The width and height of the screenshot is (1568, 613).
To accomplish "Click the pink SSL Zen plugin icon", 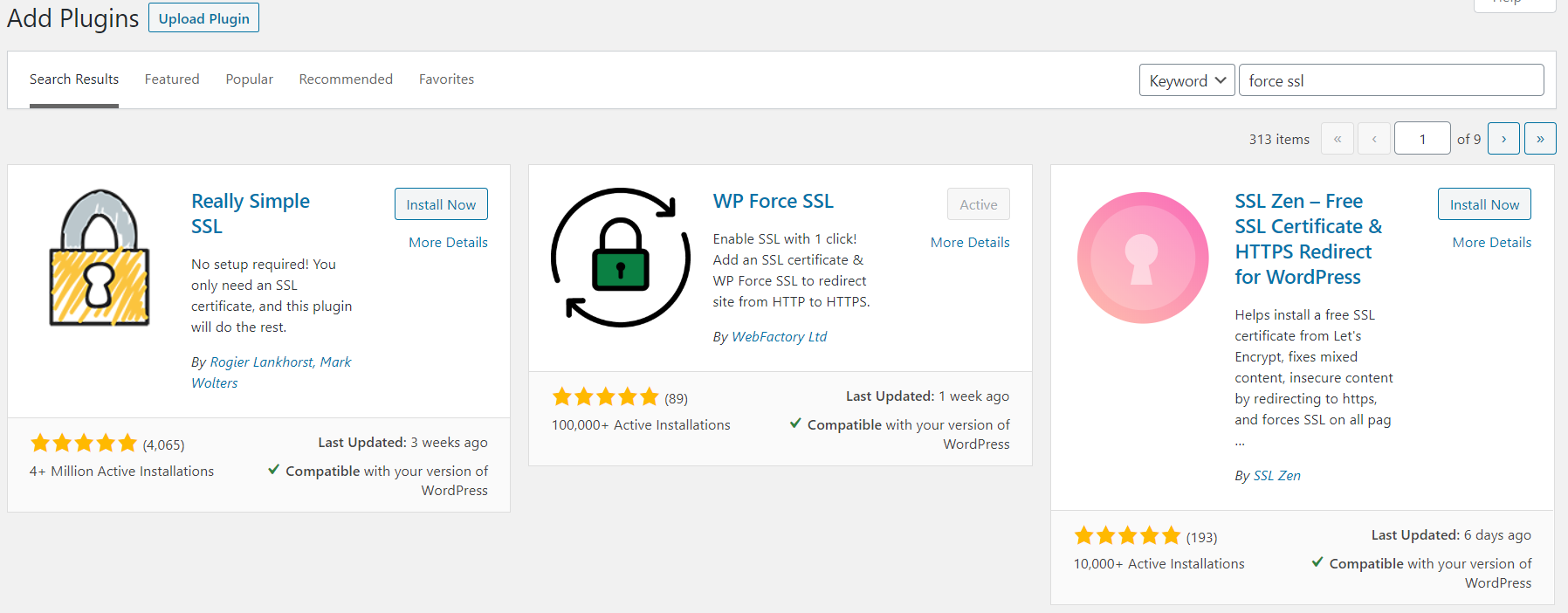I will point(1142,258).
